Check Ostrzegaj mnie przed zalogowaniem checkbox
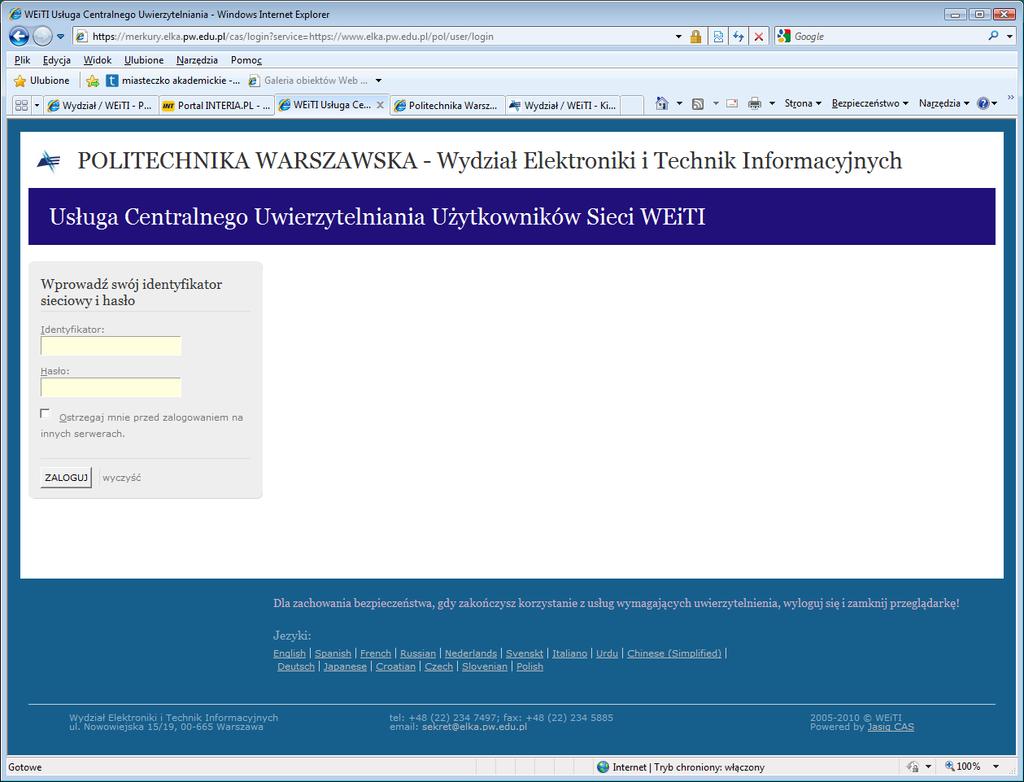The height and width of the screenshot is (782, 1024). pyautogui.click(x=44, y=414)
